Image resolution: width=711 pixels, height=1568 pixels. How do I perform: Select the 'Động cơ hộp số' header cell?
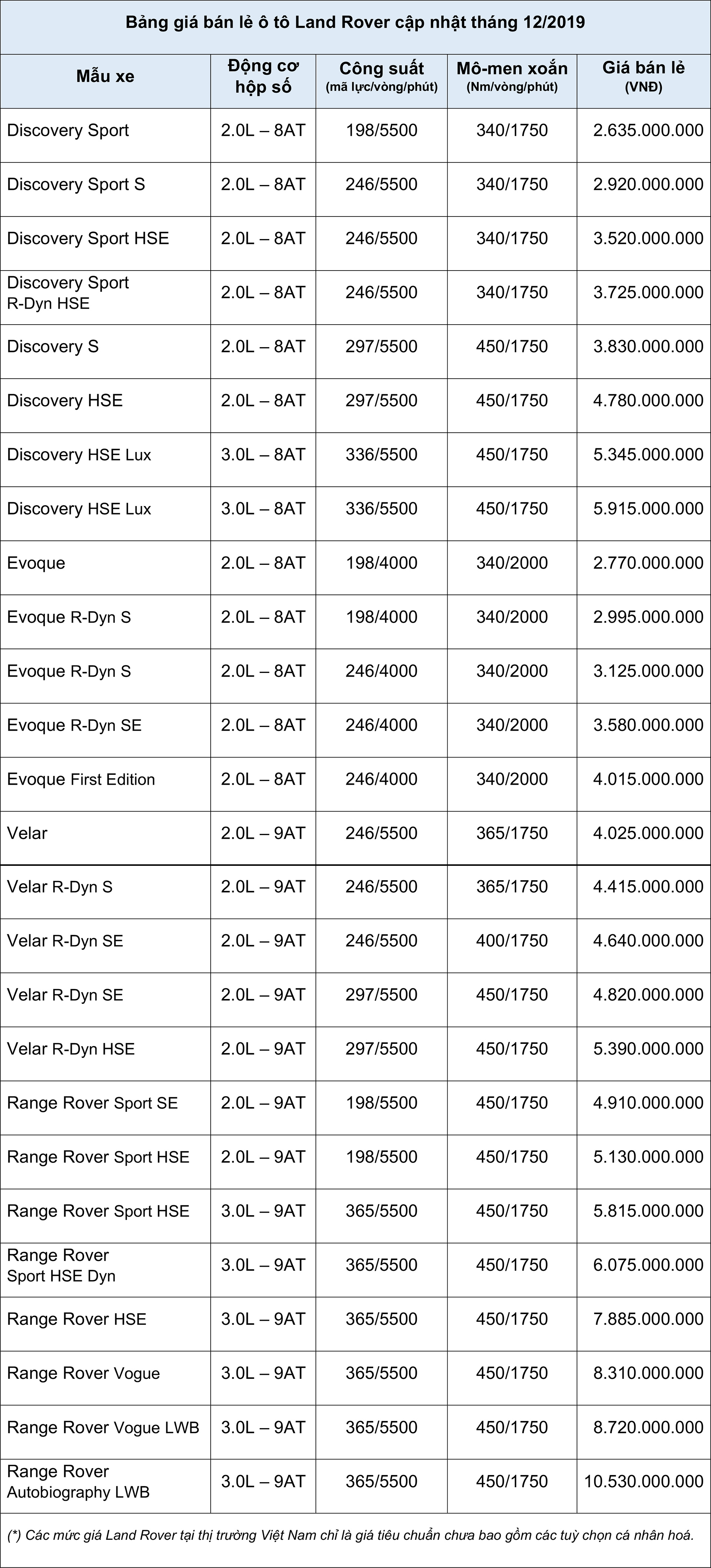click(x=263, y=77)
